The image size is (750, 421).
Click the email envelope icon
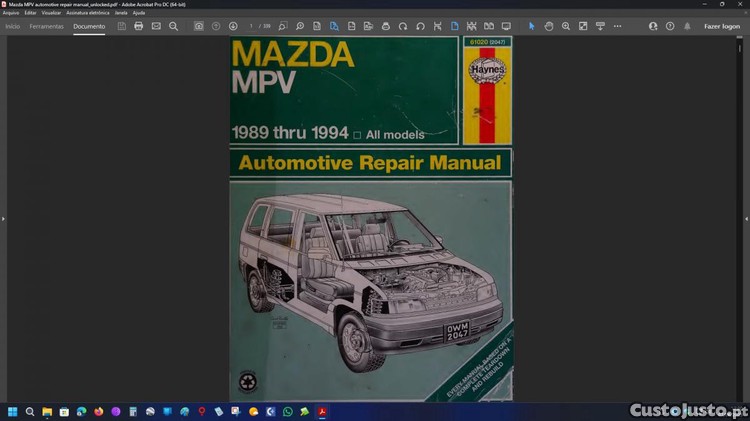tap(156, 26)
